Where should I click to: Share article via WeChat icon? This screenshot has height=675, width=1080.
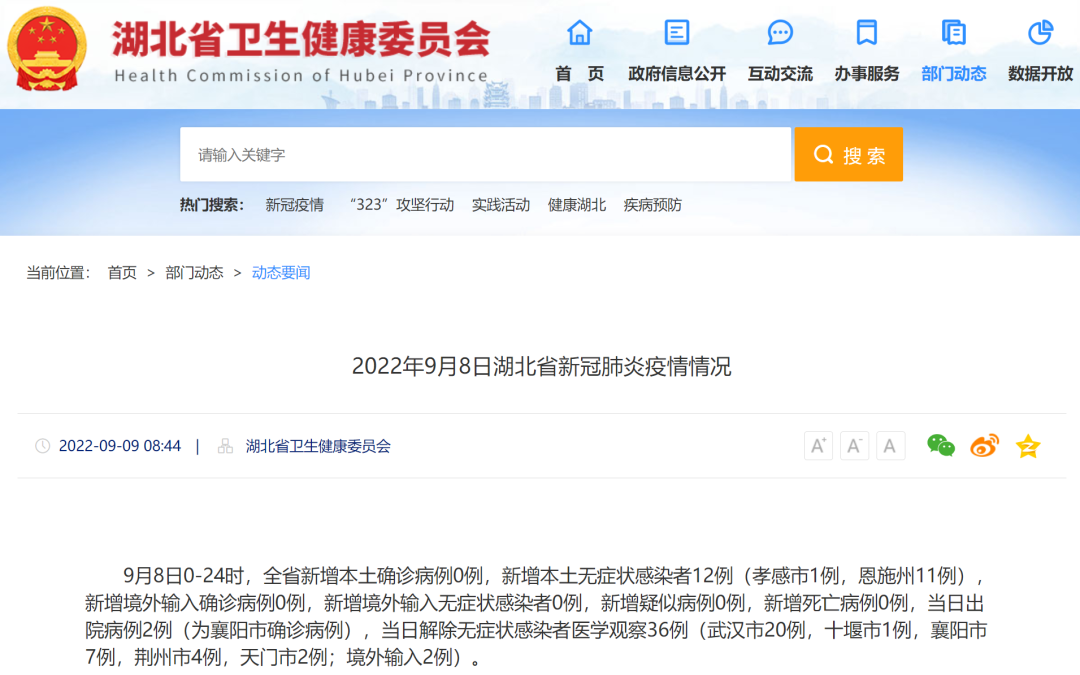point(940,446)
